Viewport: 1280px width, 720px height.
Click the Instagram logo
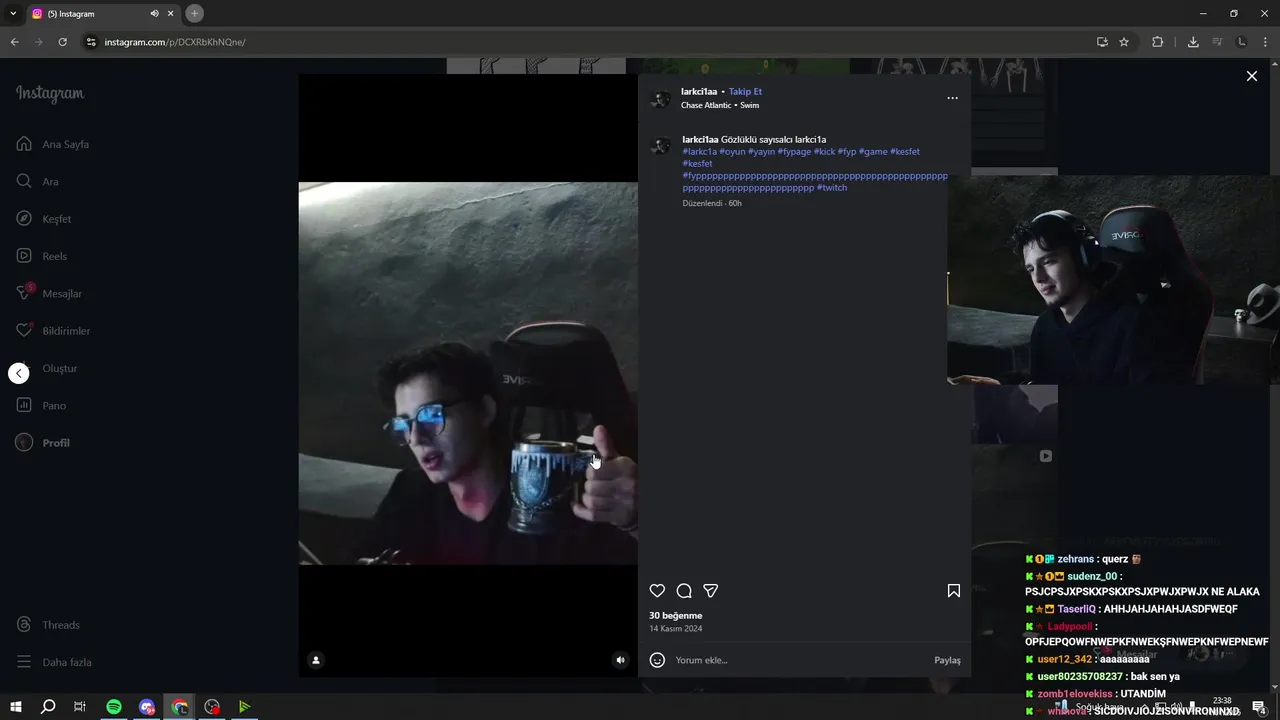click(50, 93)
